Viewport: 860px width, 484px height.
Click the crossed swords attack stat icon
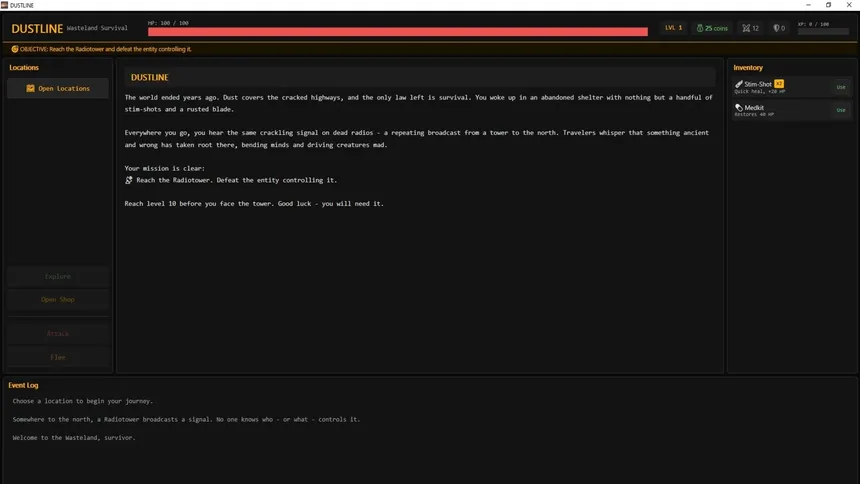[746, 28]
